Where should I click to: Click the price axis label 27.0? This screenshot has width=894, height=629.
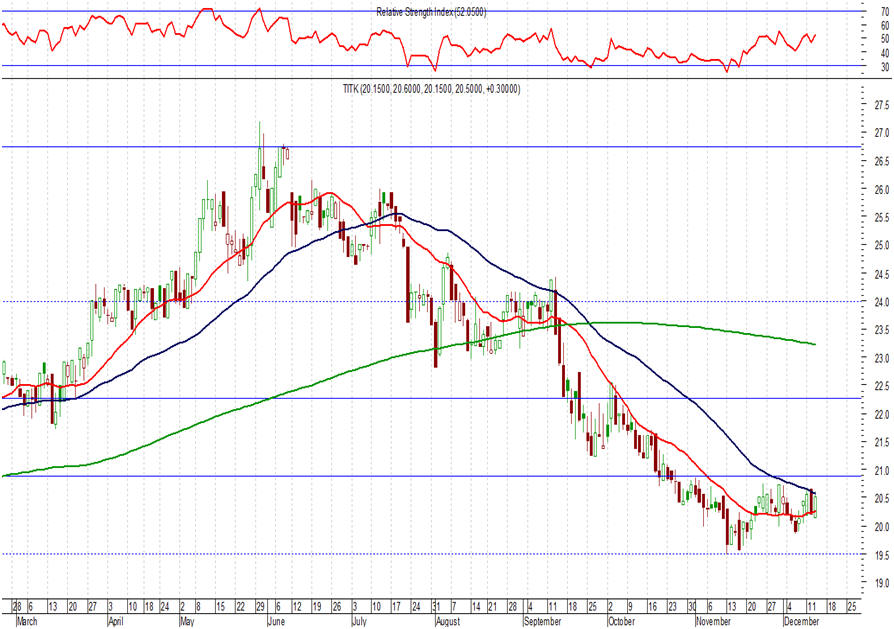coord(881,133)
